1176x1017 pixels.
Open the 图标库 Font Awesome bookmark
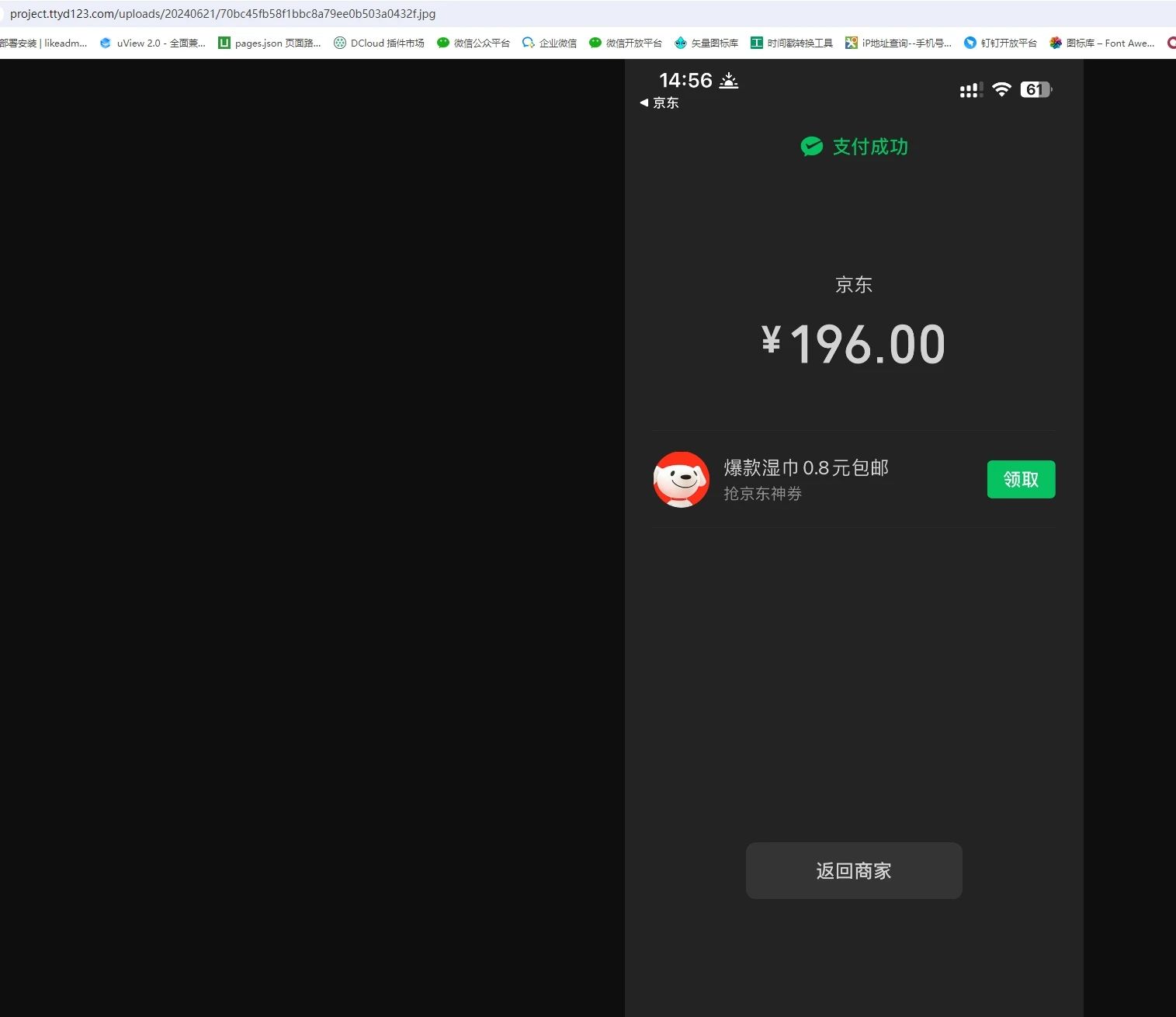1102,43
